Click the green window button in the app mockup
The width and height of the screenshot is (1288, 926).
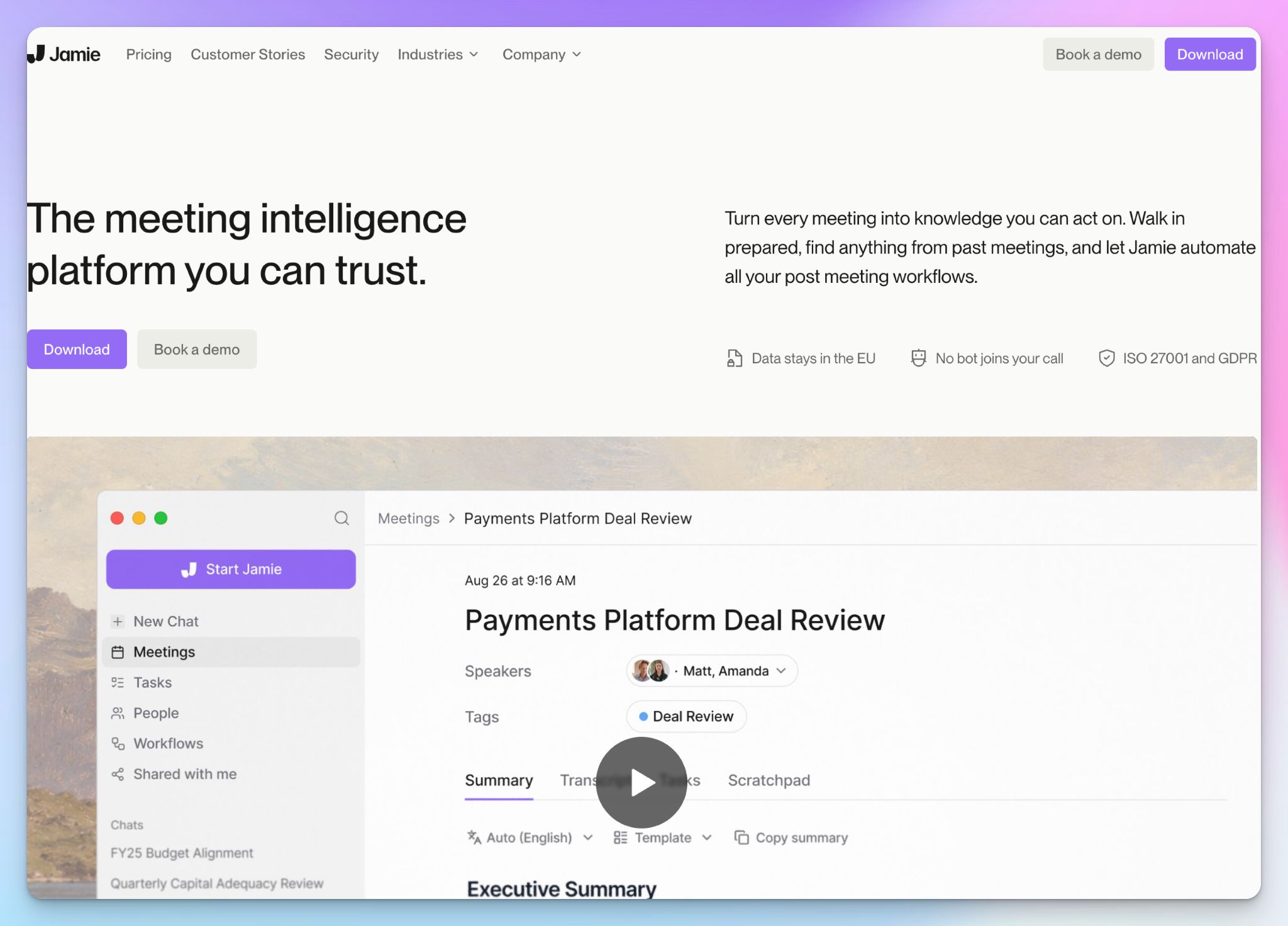point(161,518)
